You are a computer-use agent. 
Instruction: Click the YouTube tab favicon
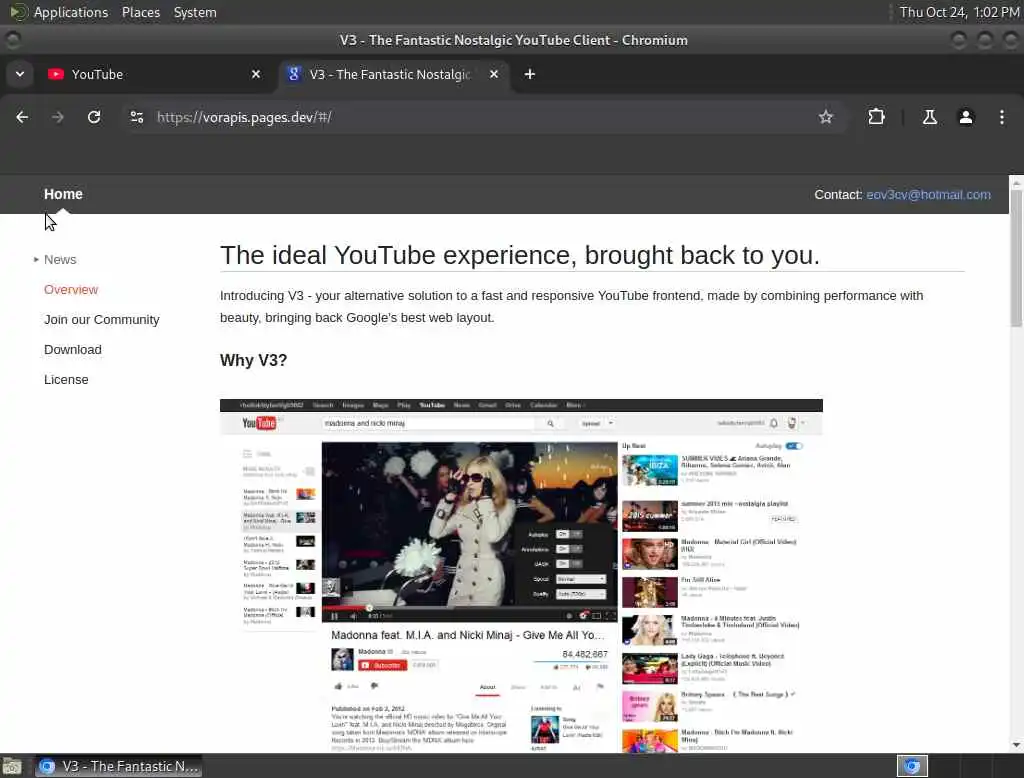coord(56,74)
